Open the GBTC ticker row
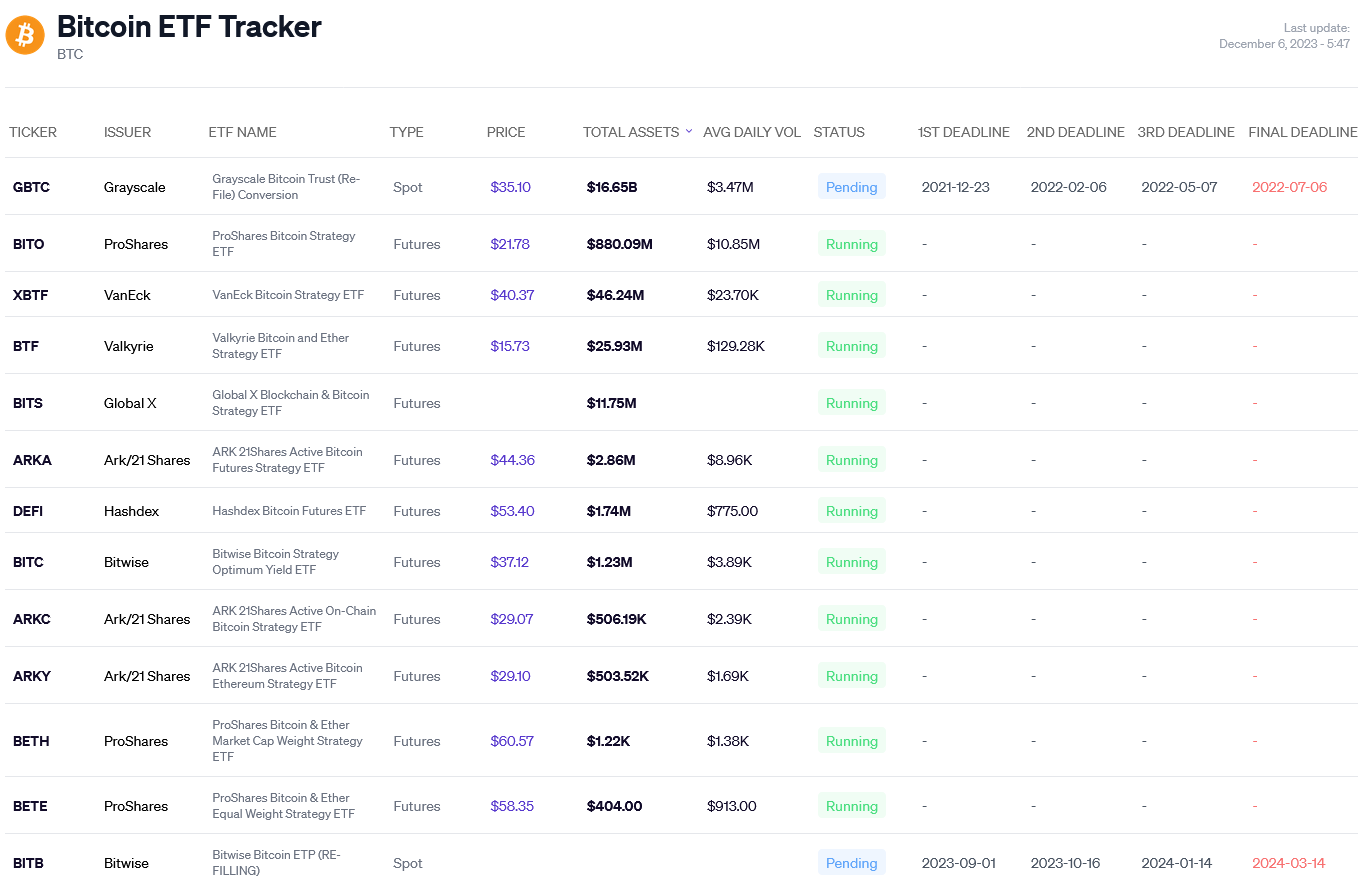This screenshot has width=1358, height=887. (x=31, y=187)
